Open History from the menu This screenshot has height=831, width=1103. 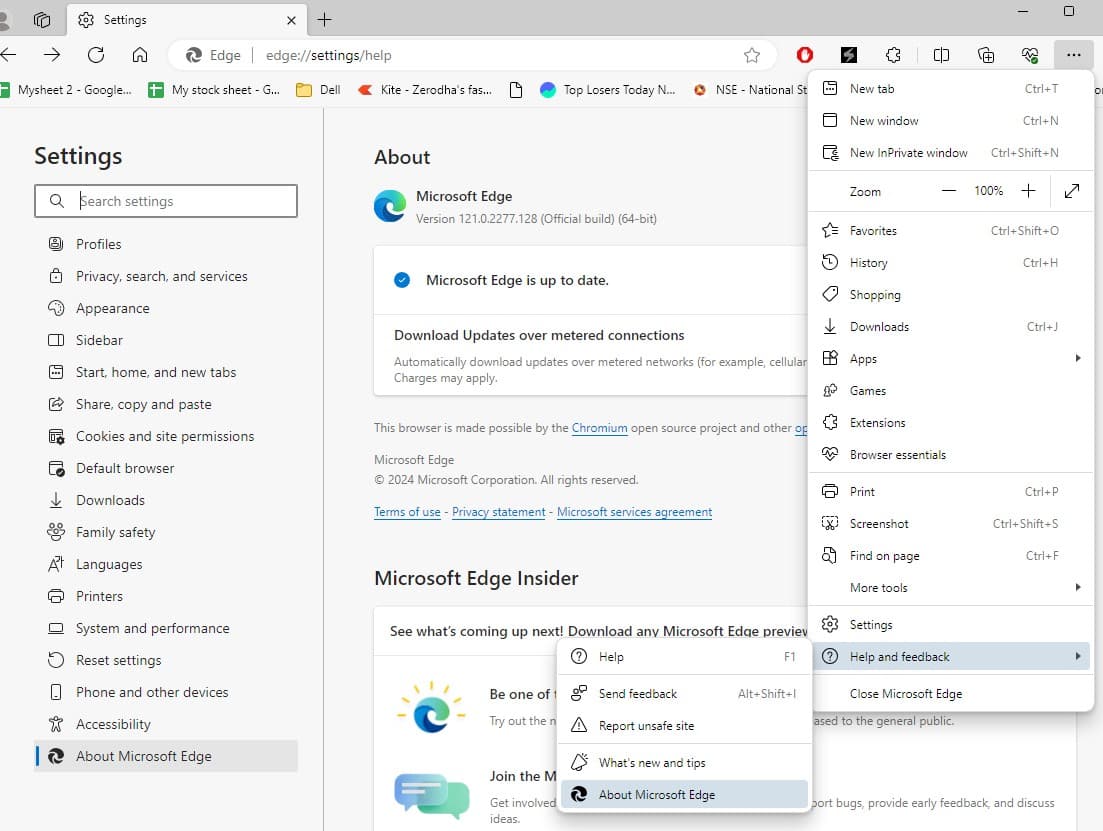(950, 262)
